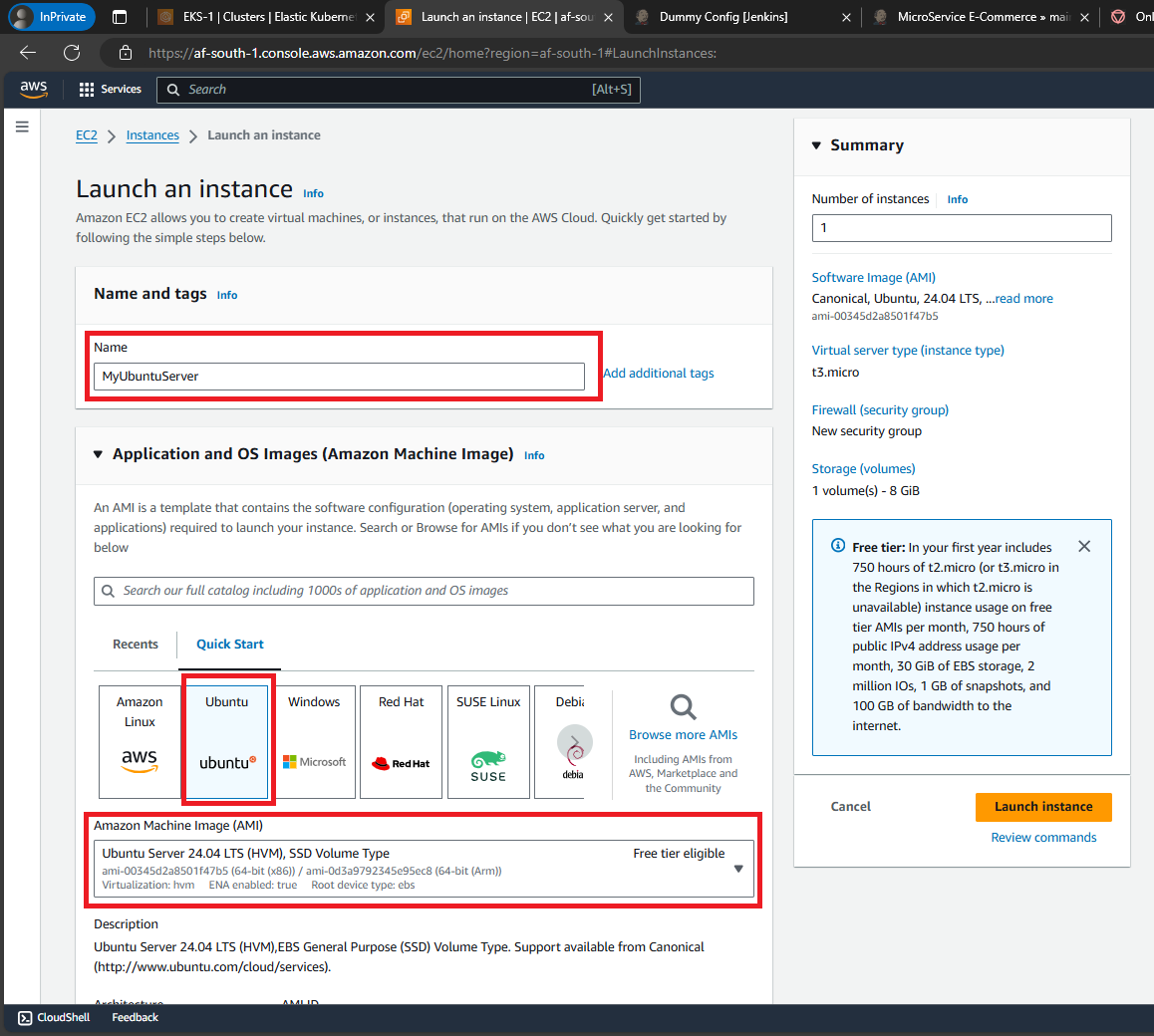The width and height of the screenshot is (1154, 1036).
Task: Click the InPrivate profile badge
Action: click(52, 16)
